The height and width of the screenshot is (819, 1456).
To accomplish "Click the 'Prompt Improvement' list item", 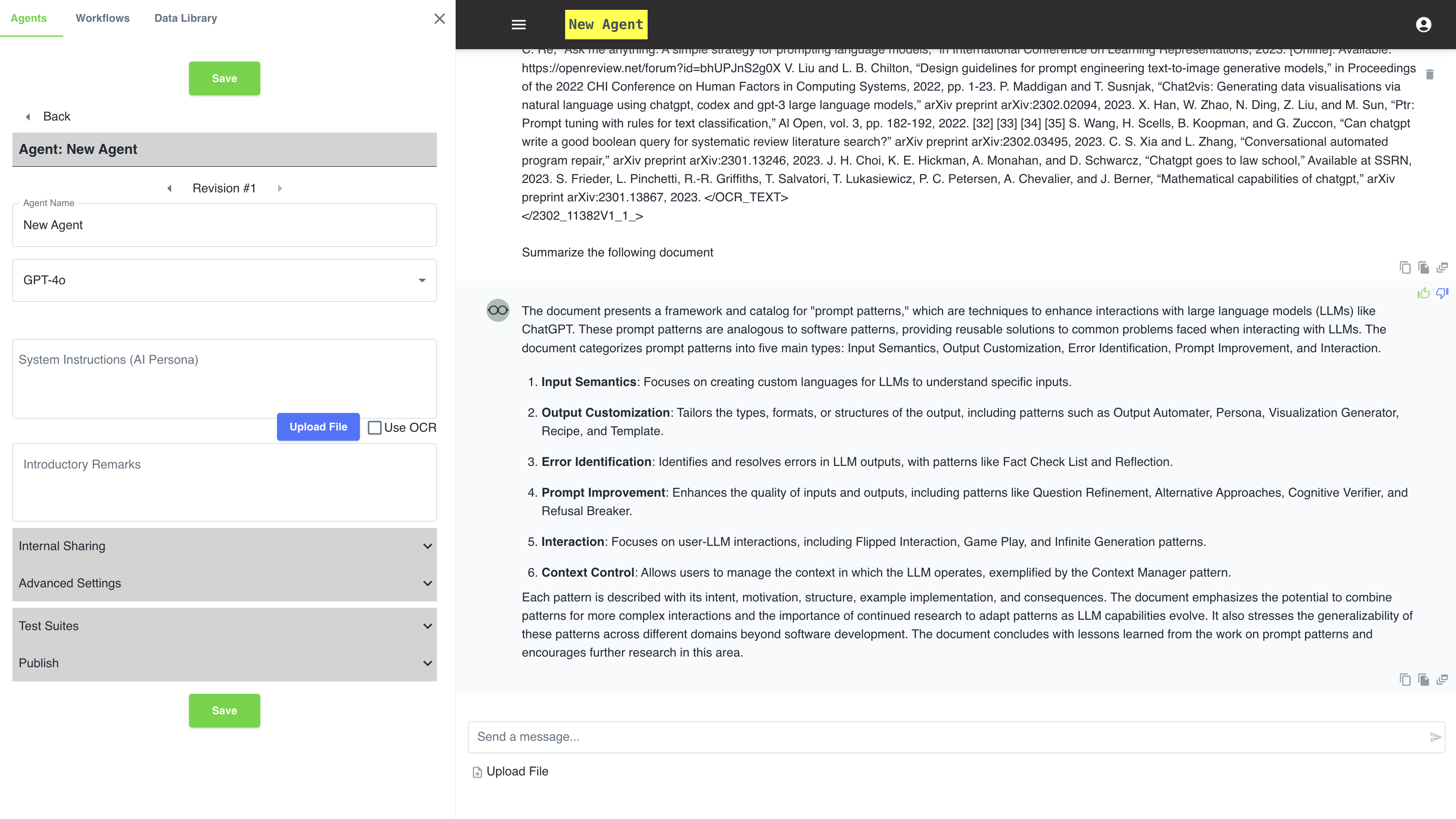I will 974,502.
